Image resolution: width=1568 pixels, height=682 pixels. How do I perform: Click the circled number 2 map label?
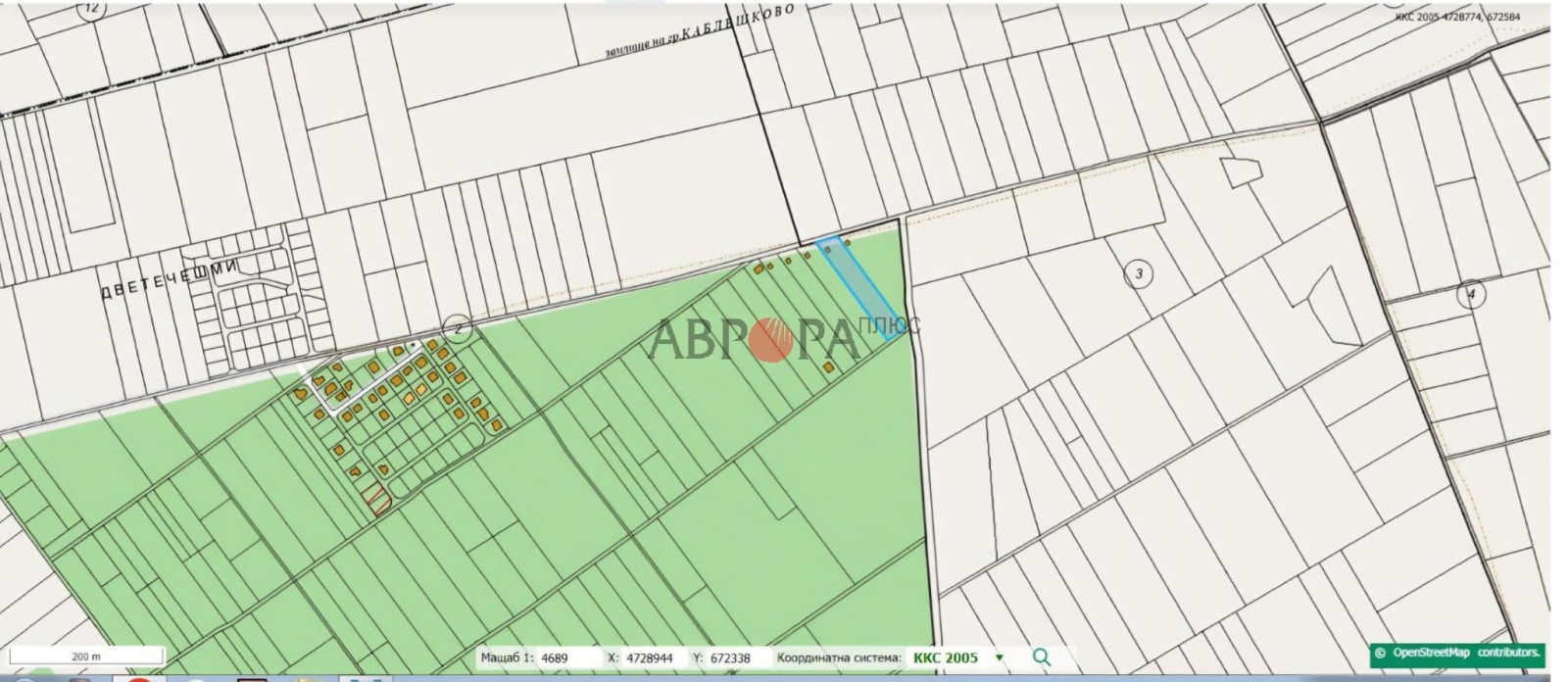(458, 329)
